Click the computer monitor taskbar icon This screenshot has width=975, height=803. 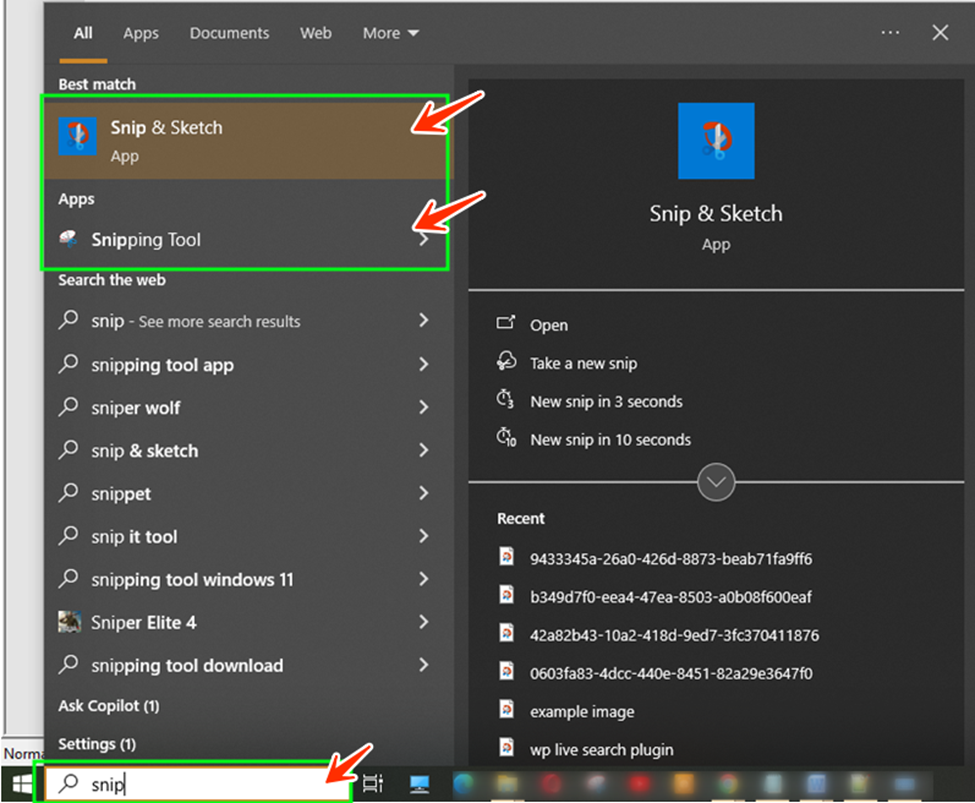tap(420, 784)
